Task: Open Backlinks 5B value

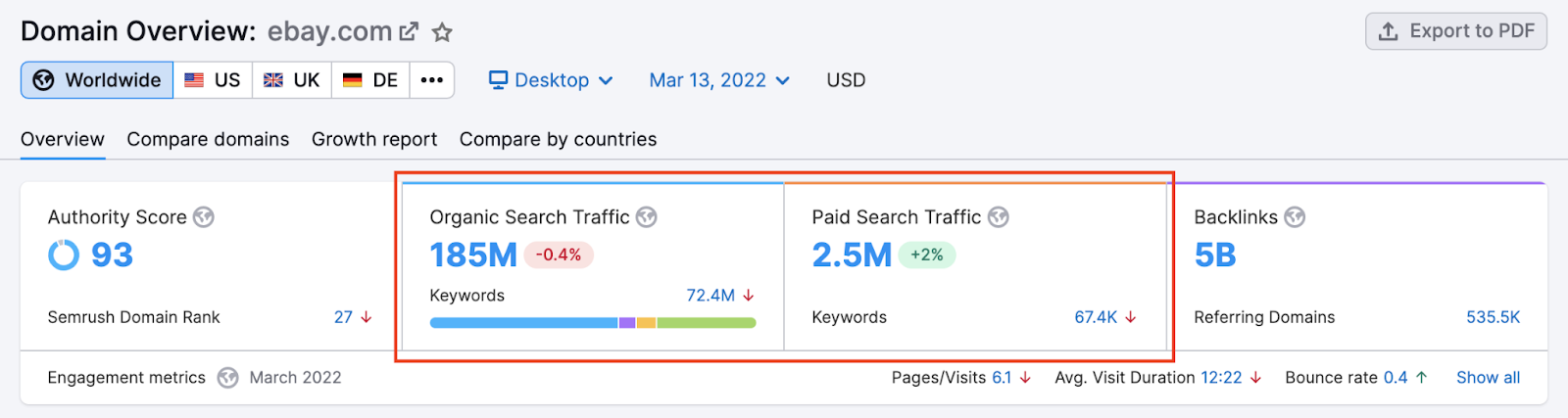Action: [x=1215, y=255]
